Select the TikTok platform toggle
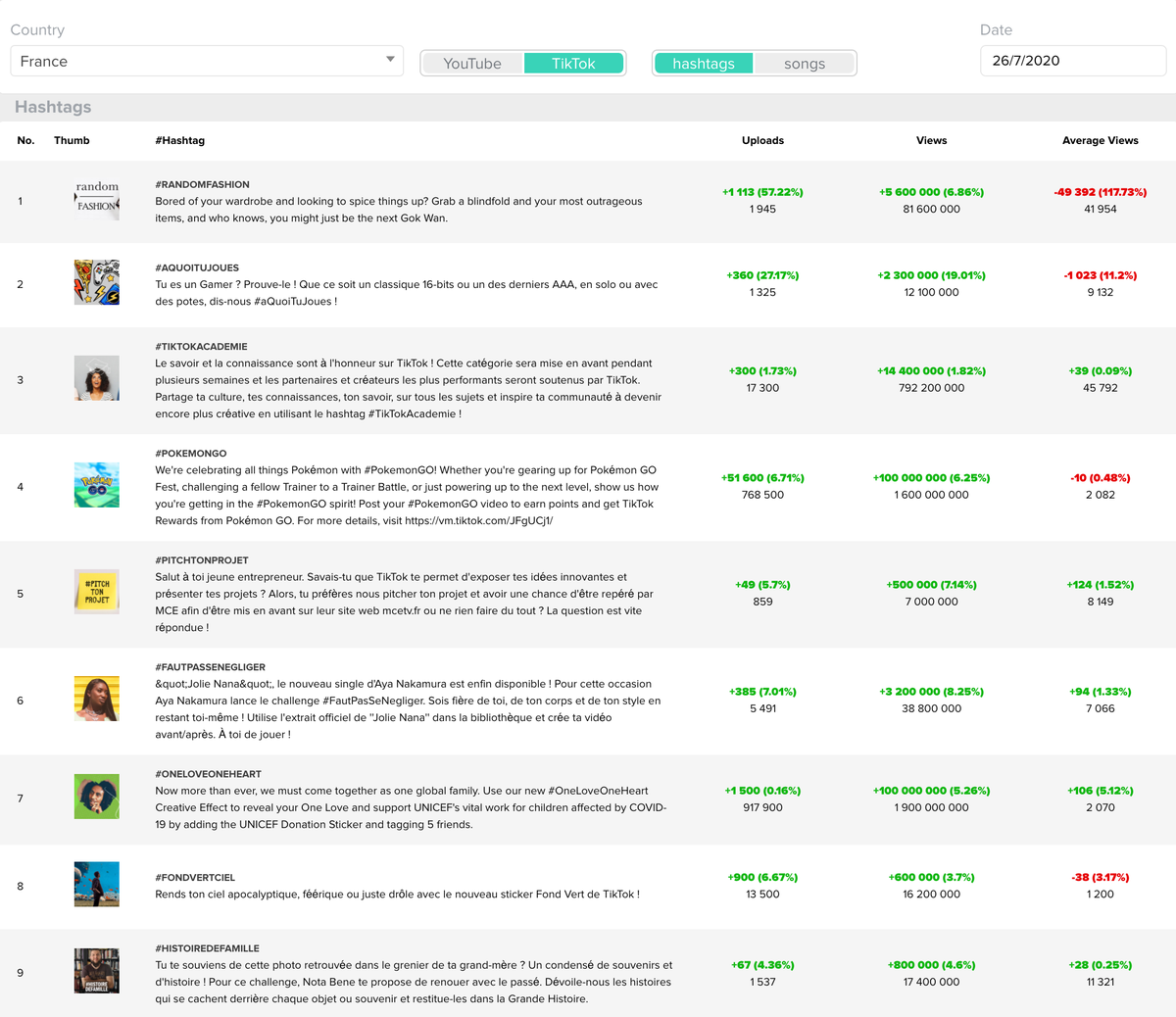Screen dimensions: 1176x1017 573,64
